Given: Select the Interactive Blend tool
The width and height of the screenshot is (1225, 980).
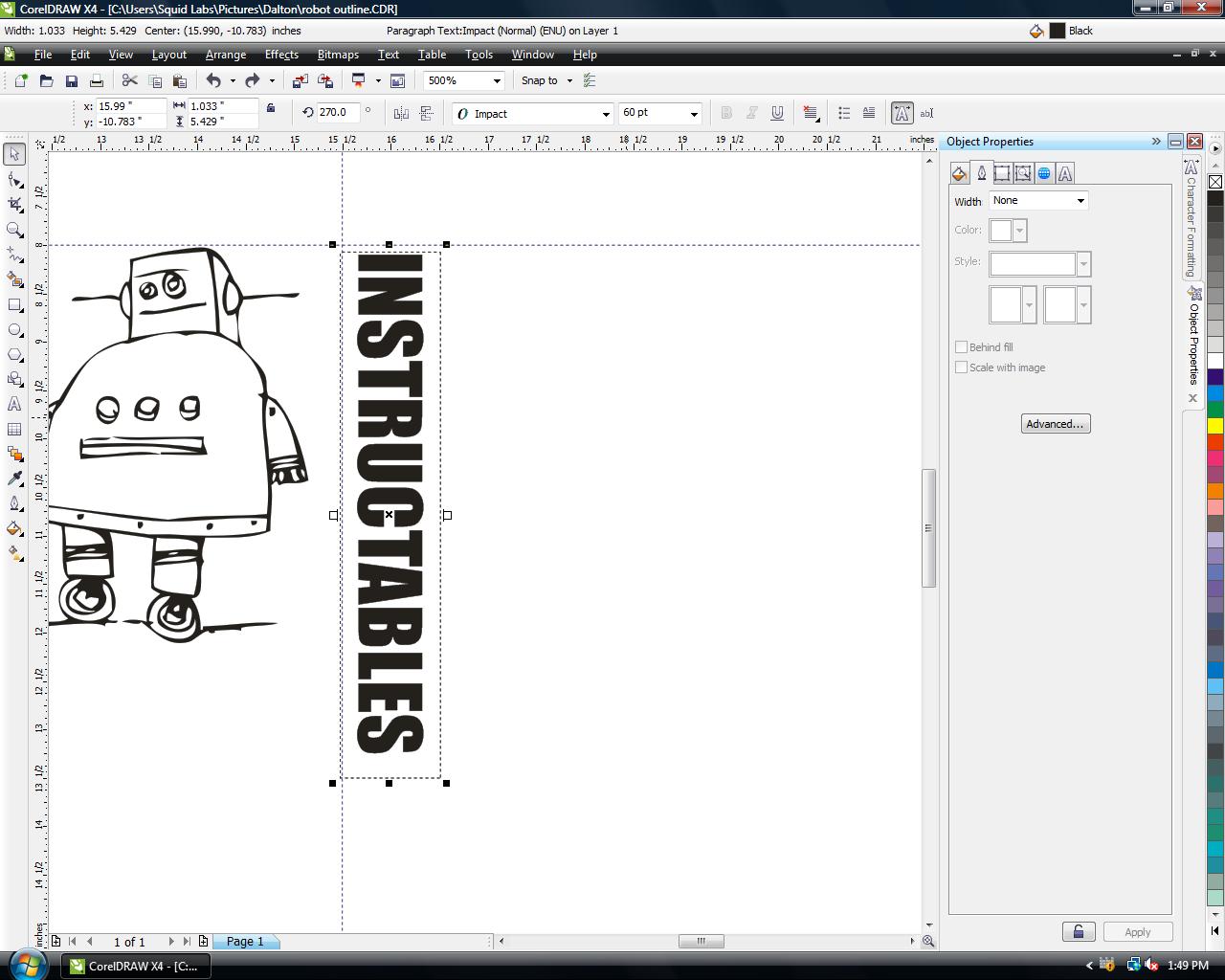Looking at the screenshot, I should click(x=14, y=454).
